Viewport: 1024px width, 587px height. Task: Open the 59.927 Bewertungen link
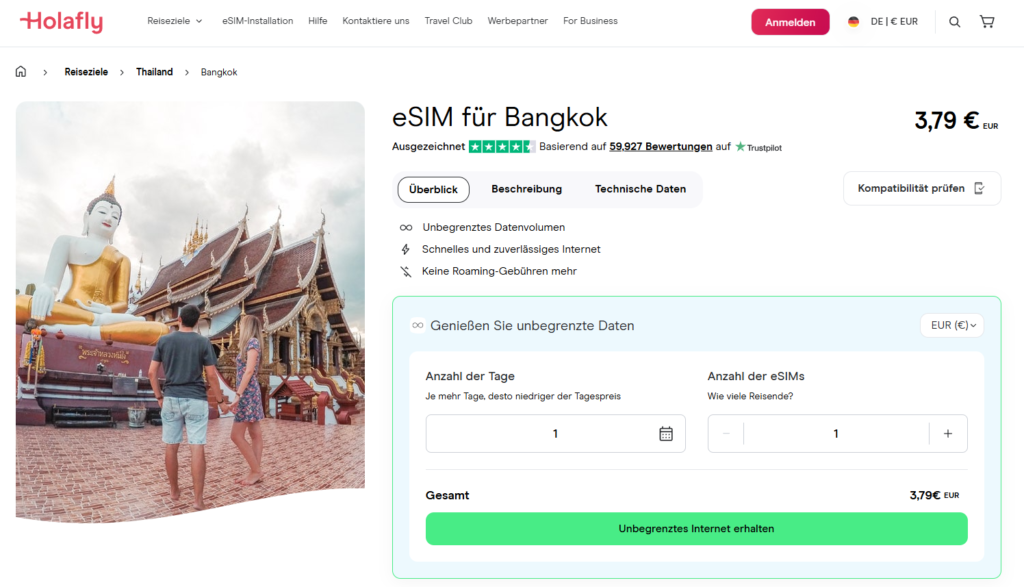(660, 147)
